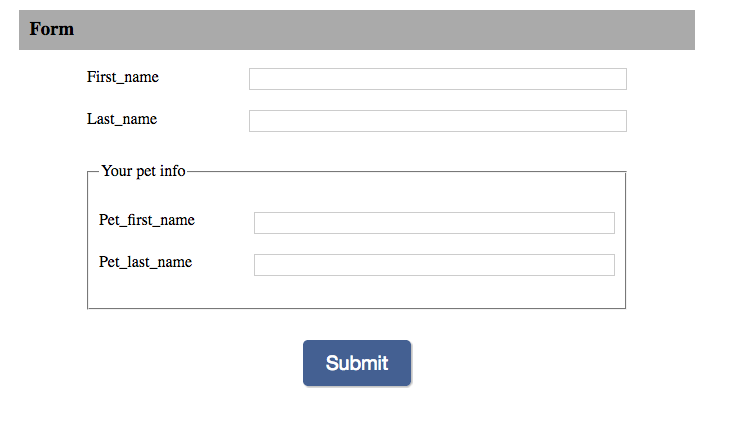Click the First_name text input
This screenshot has width=750, height=444.
(x=437, y=79)
